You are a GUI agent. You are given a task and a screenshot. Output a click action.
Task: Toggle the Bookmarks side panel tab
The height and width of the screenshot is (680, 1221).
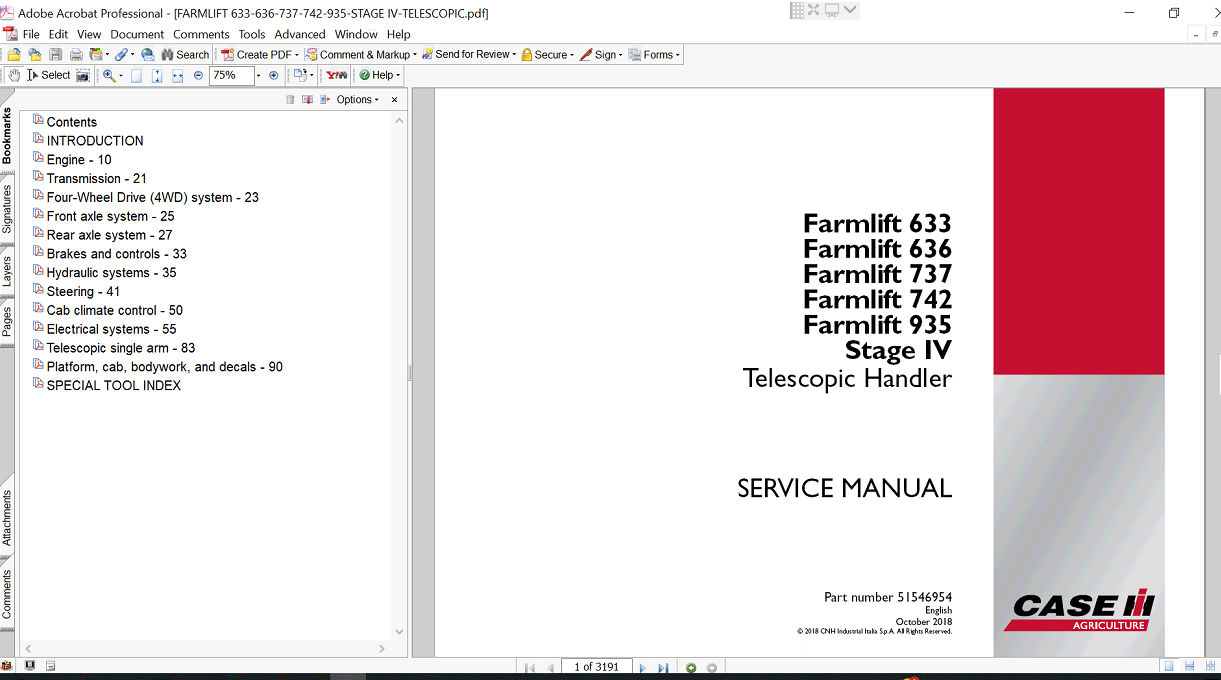[x=7, y=135]
